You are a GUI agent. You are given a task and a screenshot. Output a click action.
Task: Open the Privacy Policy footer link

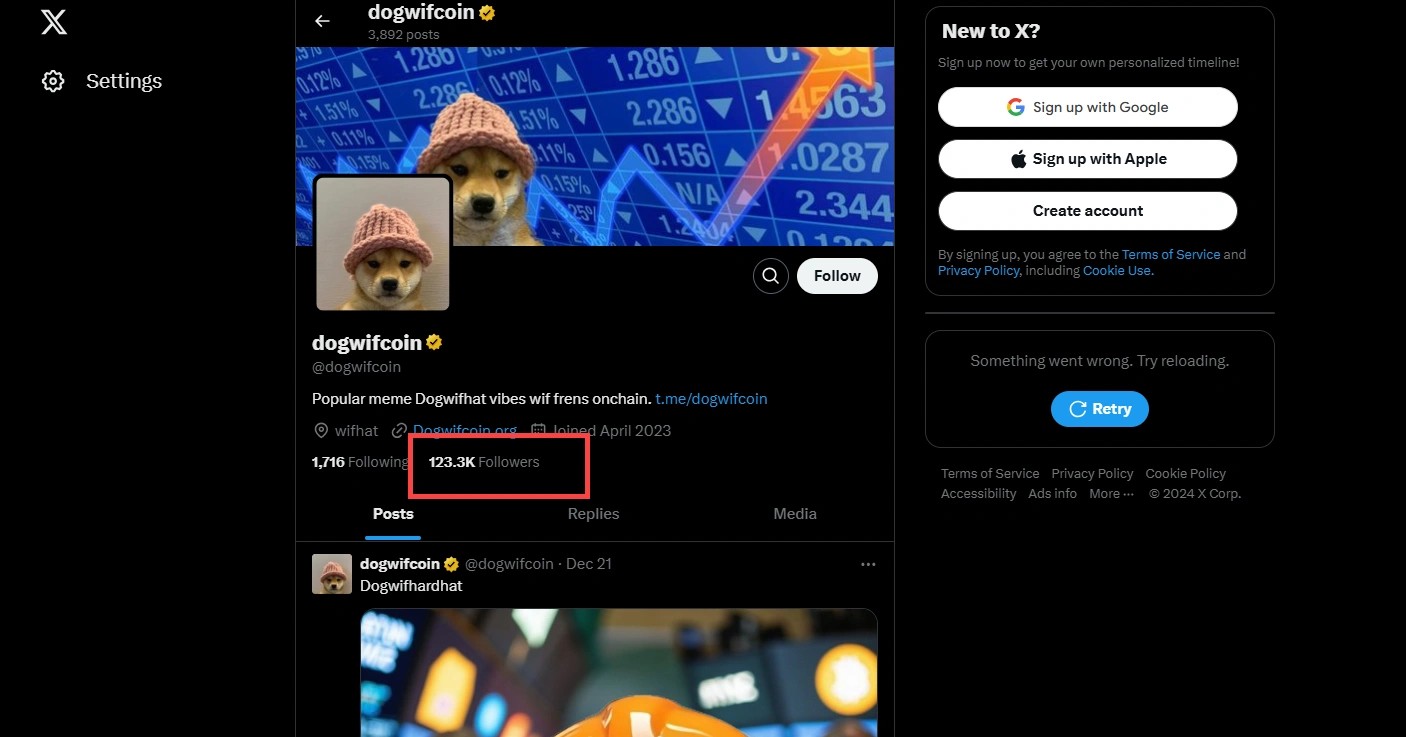click(1092, 474)
